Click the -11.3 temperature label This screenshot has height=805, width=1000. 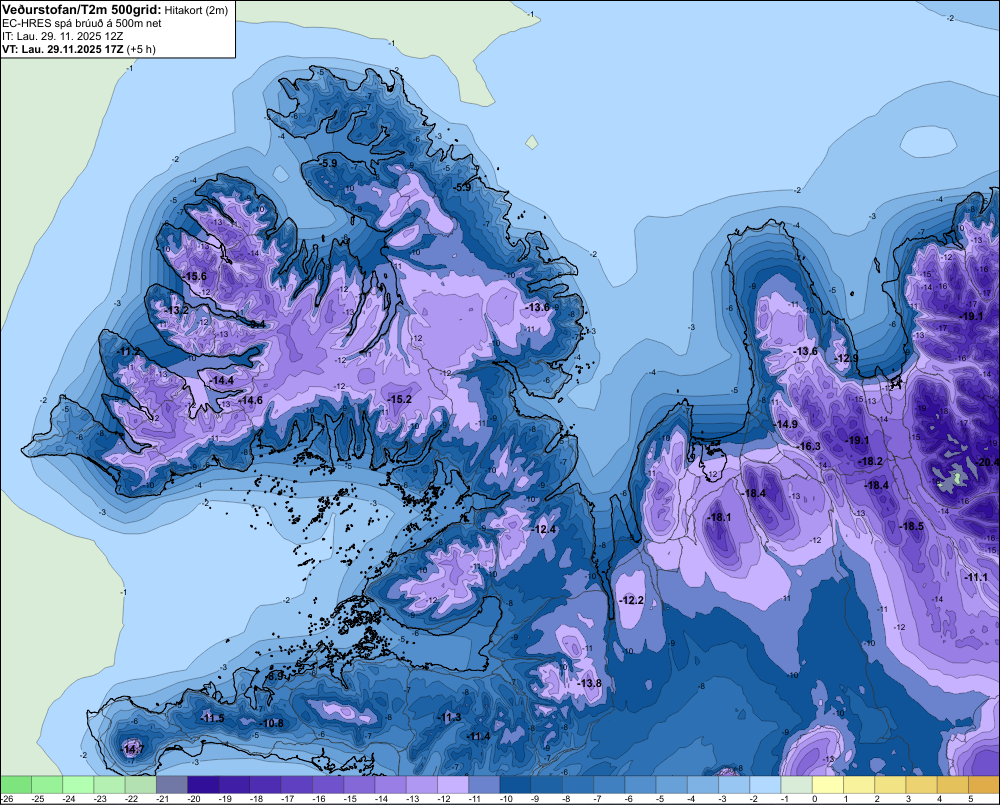(x=449, y=718)
